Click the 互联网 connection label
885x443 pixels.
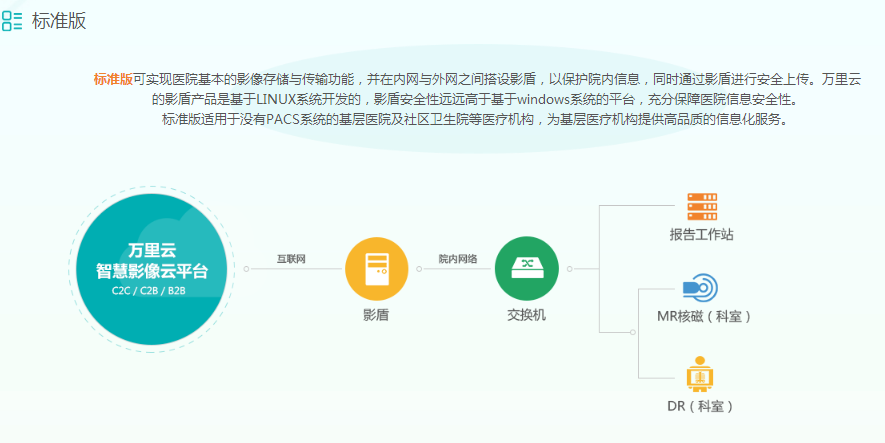[291, 259]
